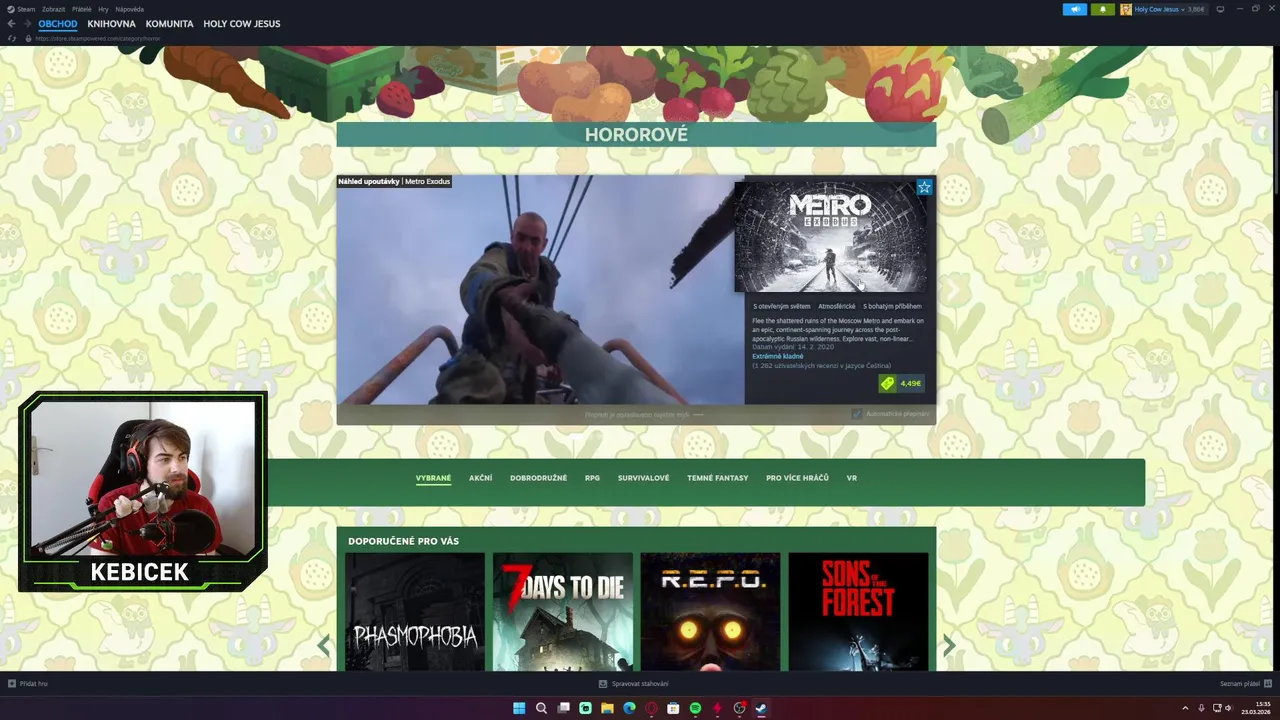Open the 7 Days to Die capsule

pyautogui.click(x=563, y=611)
